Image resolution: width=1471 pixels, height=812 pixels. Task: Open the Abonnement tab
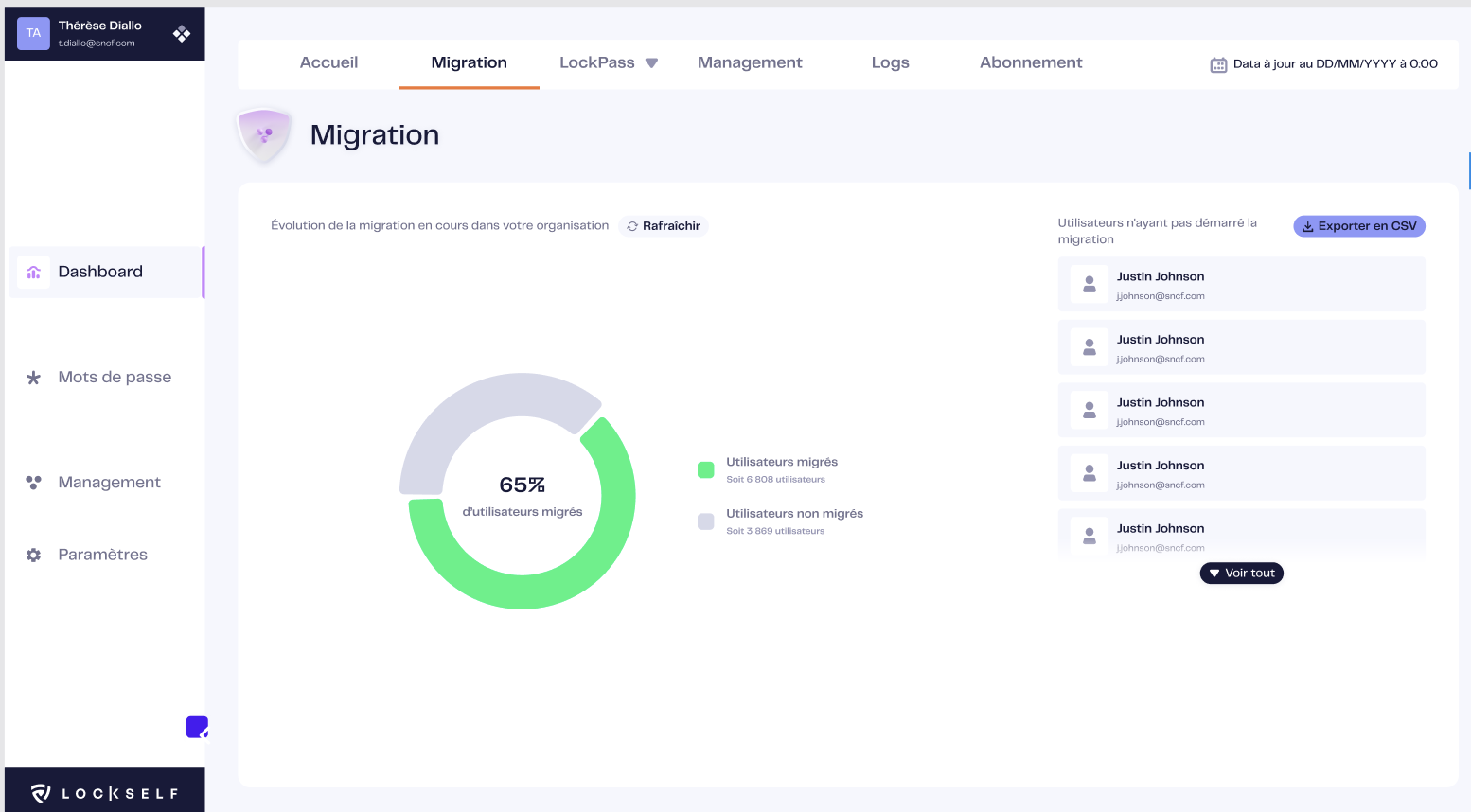1031,62
